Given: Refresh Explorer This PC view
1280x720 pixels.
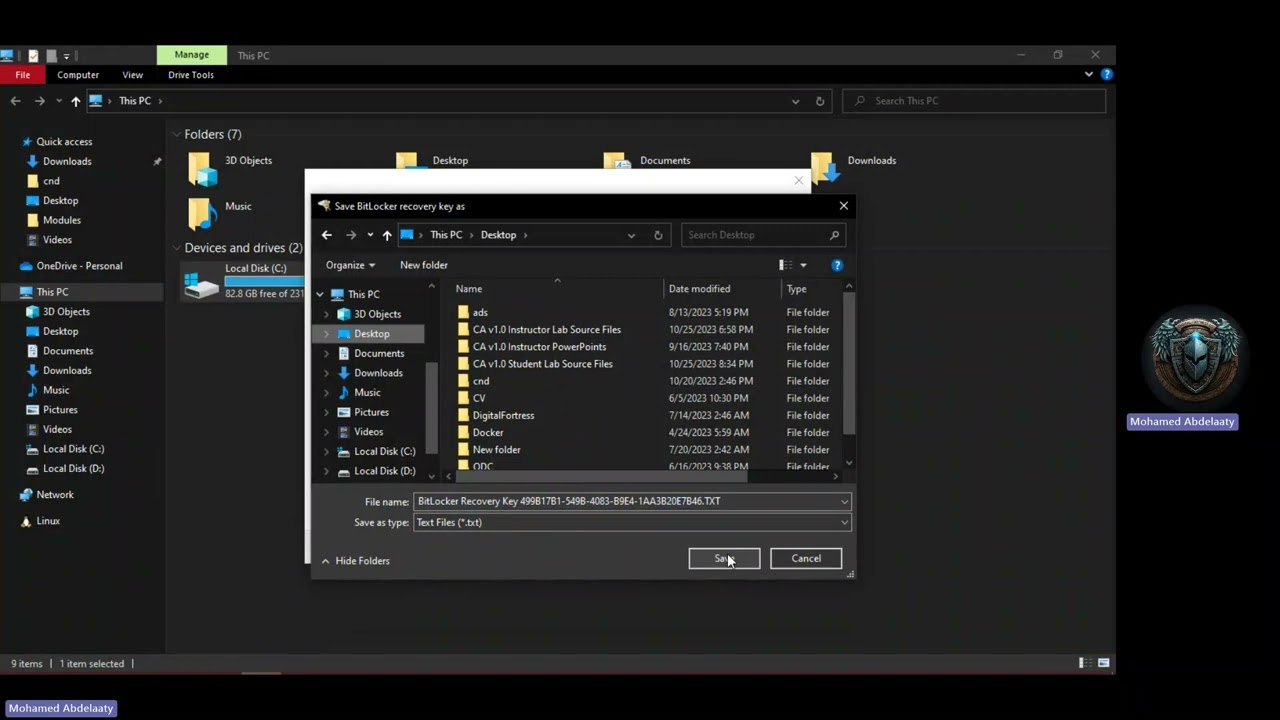Looking at the screenshot, I should tap(820, 101).
